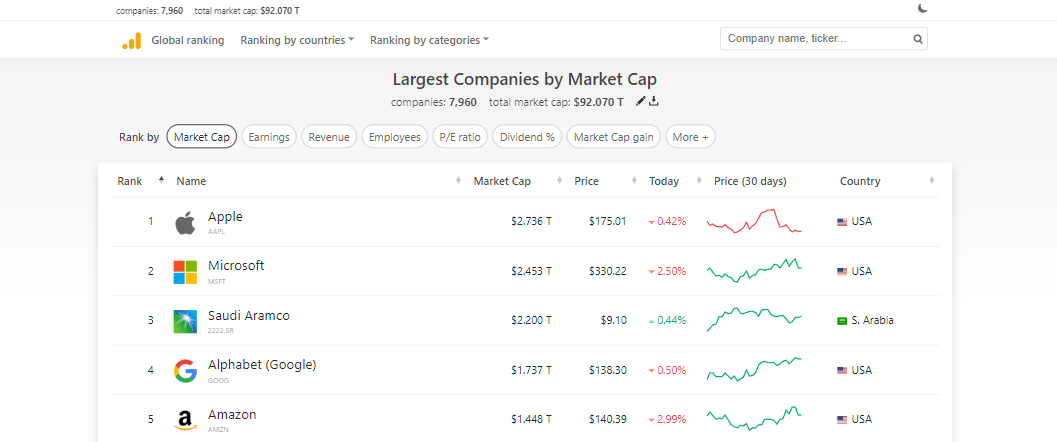The image size is (1057, 442).
Task: Click the USA flag in Microsoft row
Action: click(x=842, y=272)
